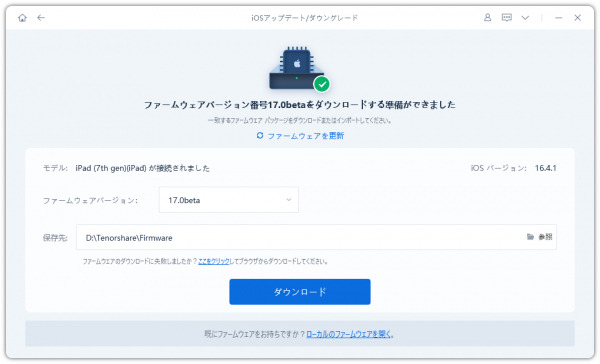This screenshot has height=364, width=600.
Task: Click the ファームウェアを更新 link
Action: (306, 136)
